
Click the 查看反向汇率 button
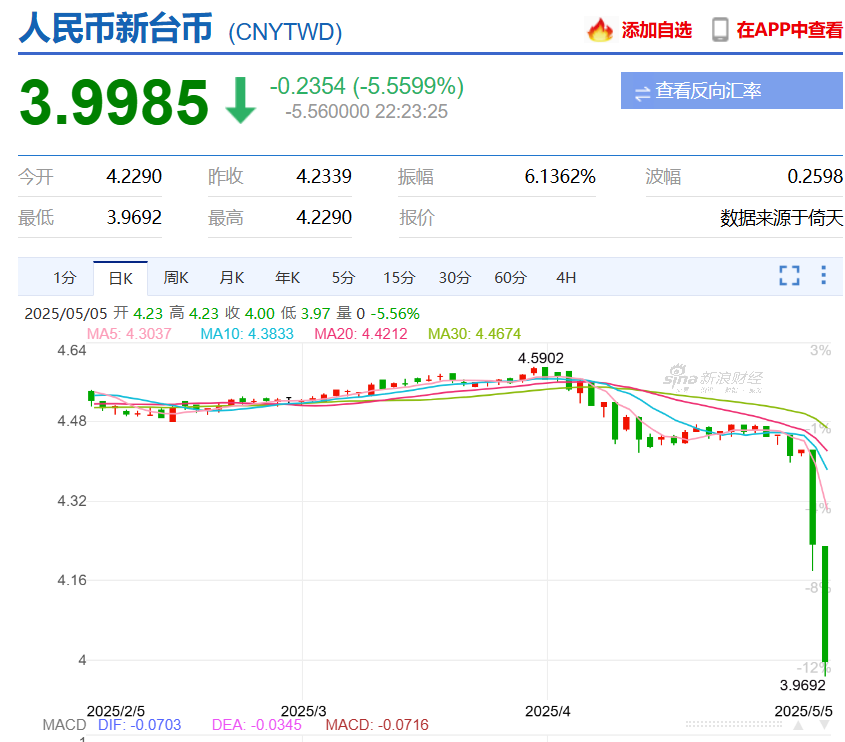(731, 91)
